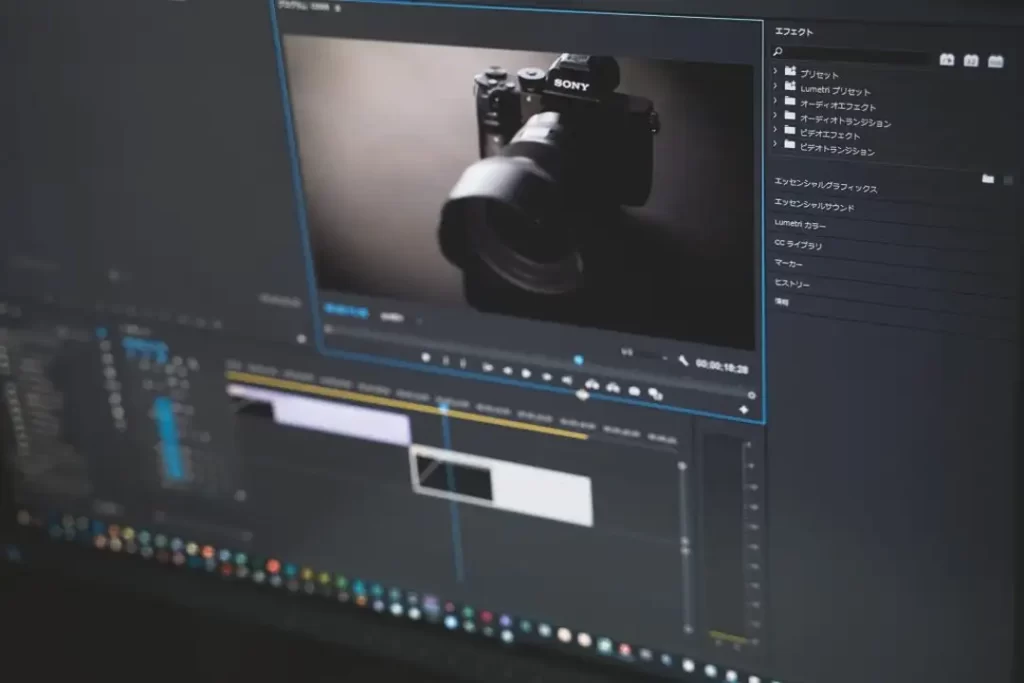Click the Export Frame camera icon
The image size is (1024, 683).
634,391
